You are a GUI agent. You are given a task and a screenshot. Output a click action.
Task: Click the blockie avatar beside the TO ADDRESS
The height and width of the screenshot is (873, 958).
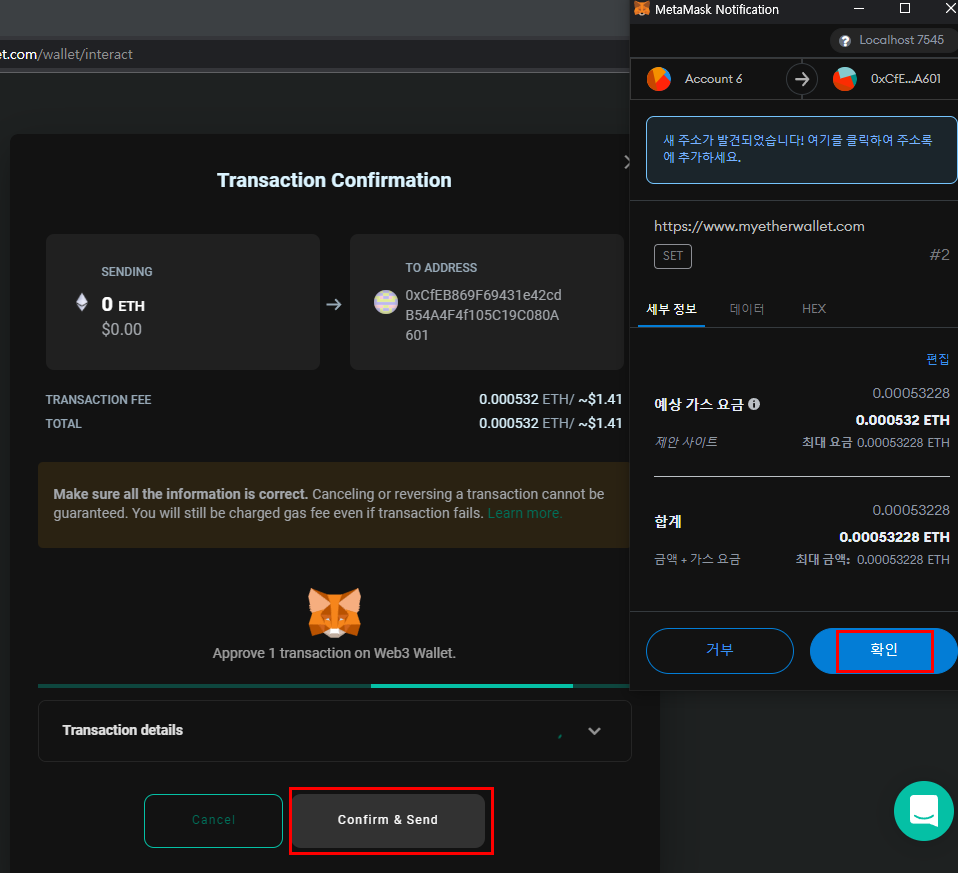pos(386,302)
